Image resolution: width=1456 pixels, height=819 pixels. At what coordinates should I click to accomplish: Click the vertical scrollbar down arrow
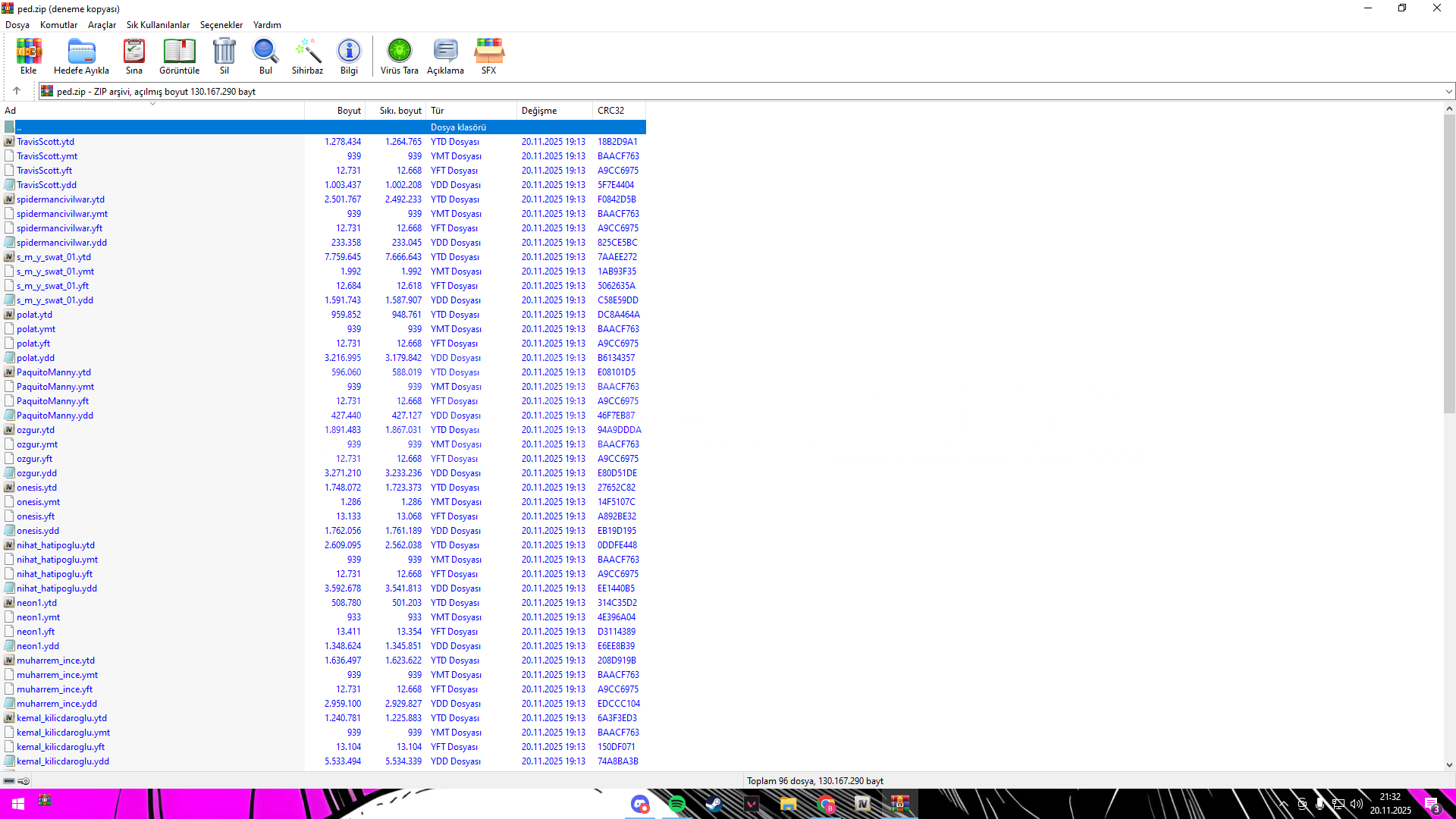tap(1449, 765)
